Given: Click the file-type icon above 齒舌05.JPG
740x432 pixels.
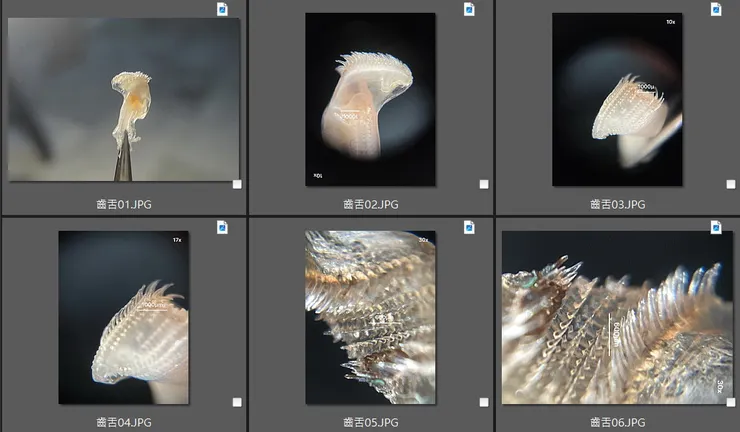Looking at the screenshot, I should 469,227.
